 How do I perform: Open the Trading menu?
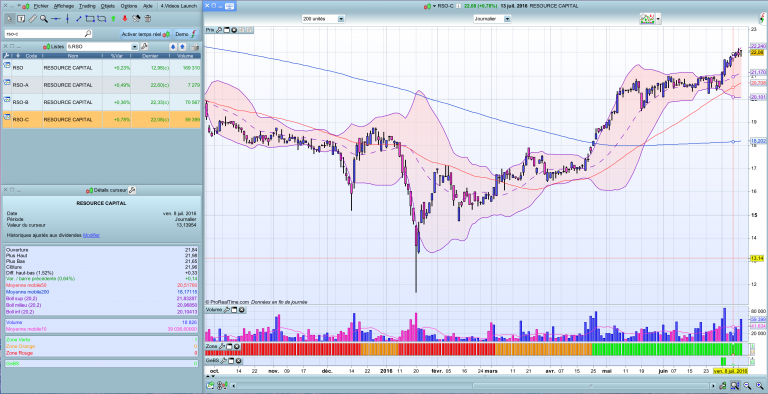pyautogui.click(x=87, y=6)
